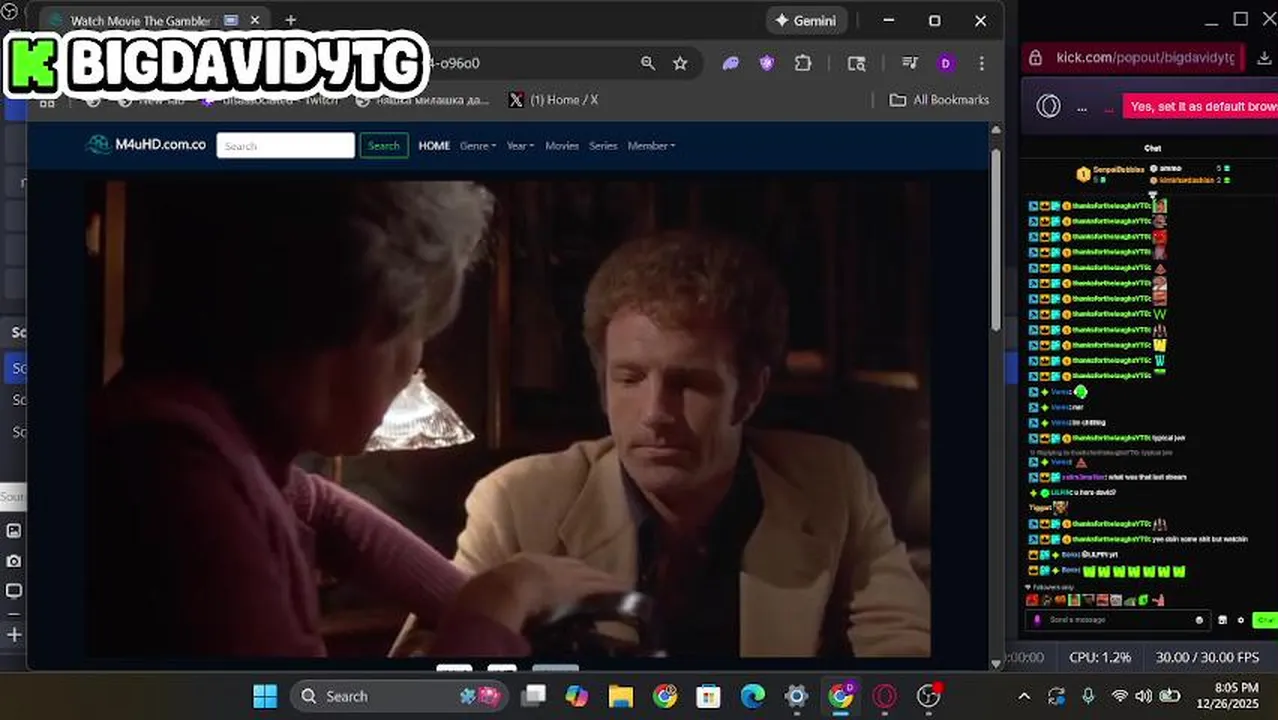Open the chat settings gear icon
The height and width of the screenshot is (720, 1278).
tap(1241, 620)
